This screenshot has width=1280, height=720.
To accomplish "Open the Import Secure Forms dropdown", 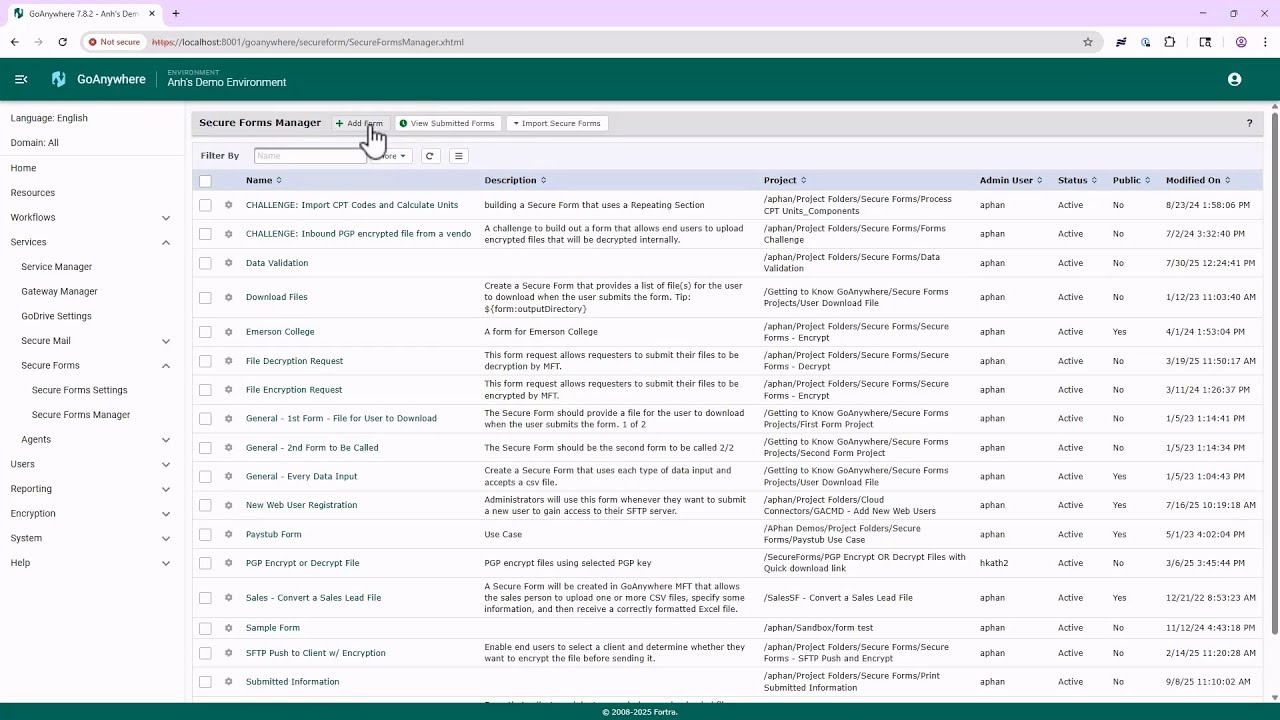I will [557, 124].
